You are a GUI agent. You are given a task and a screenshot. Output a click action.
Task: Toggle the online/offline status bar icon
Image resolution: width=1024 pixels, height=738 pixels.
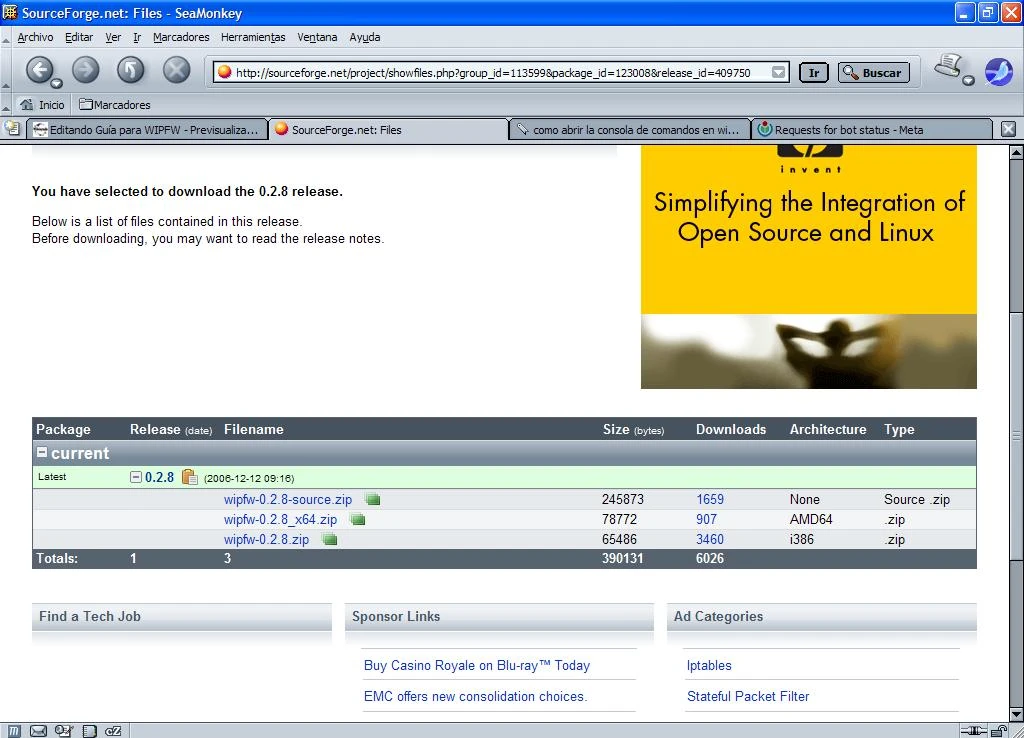tap(973, 731)
